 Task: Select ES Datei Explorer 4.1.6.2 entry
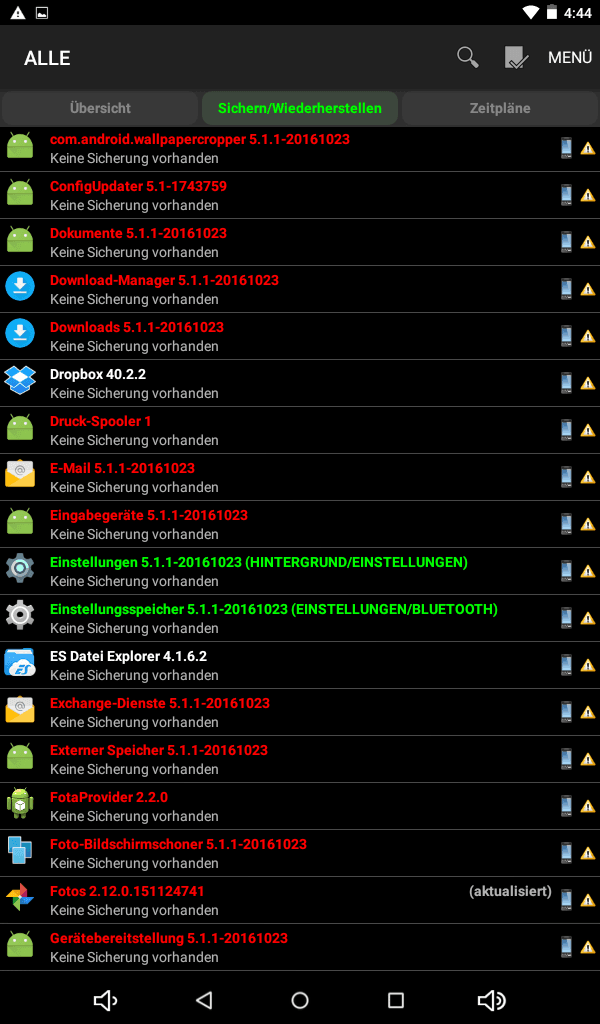(300, 665)
